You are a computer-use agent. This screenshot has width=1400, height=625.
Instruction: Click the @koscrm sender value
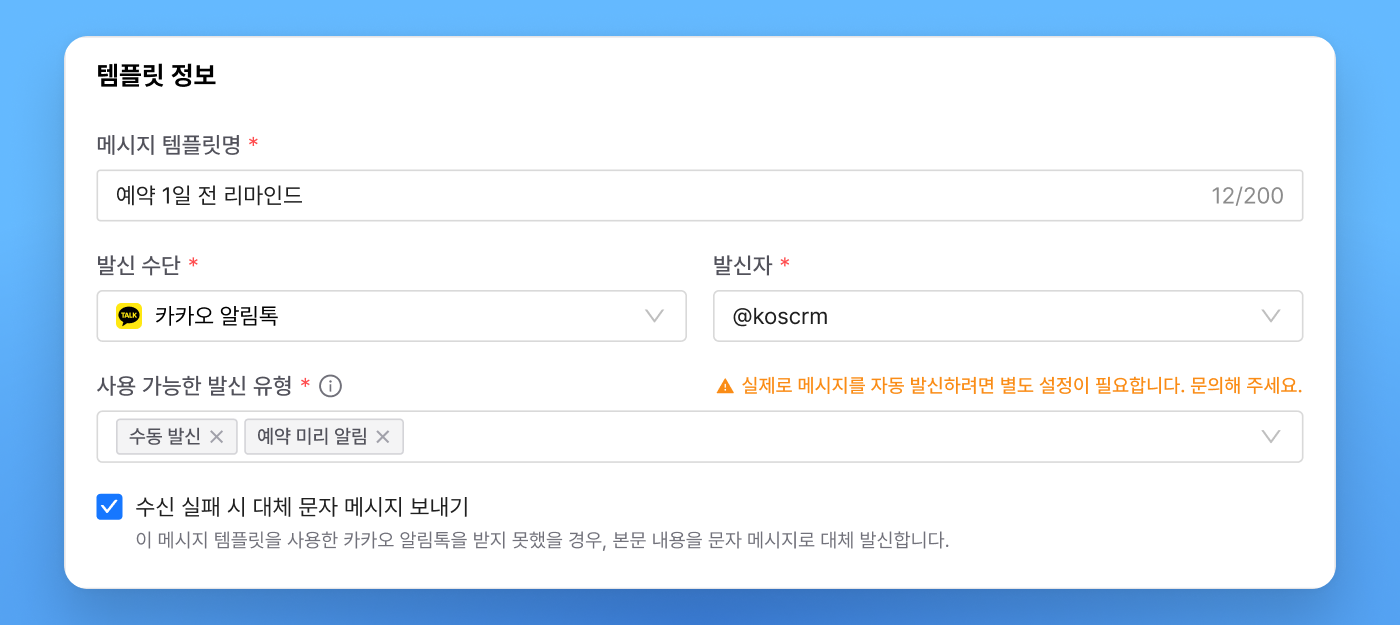pyautogui.click(x=780, y=316)
